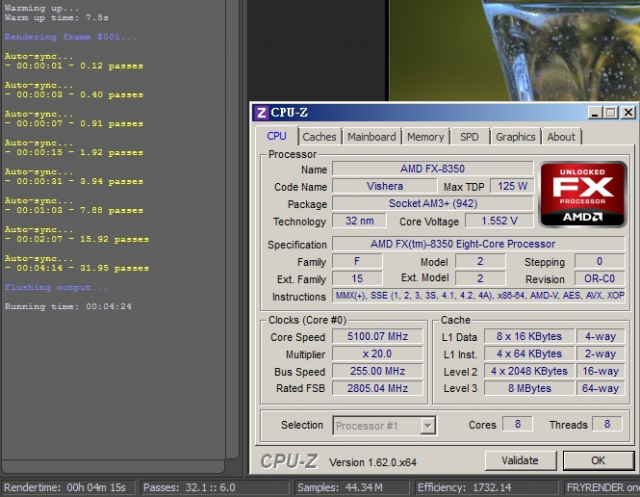Close the CPU-Z window
This screenshot has width=640, height=497.
point(629,113)
